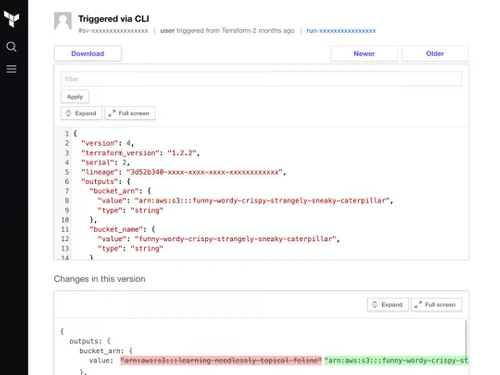This screenshot has width=500, height=375.
Task: Click the #sv-xxxxxxxxxxxxxxxx state version ID
Action: [x=113, y=31]
